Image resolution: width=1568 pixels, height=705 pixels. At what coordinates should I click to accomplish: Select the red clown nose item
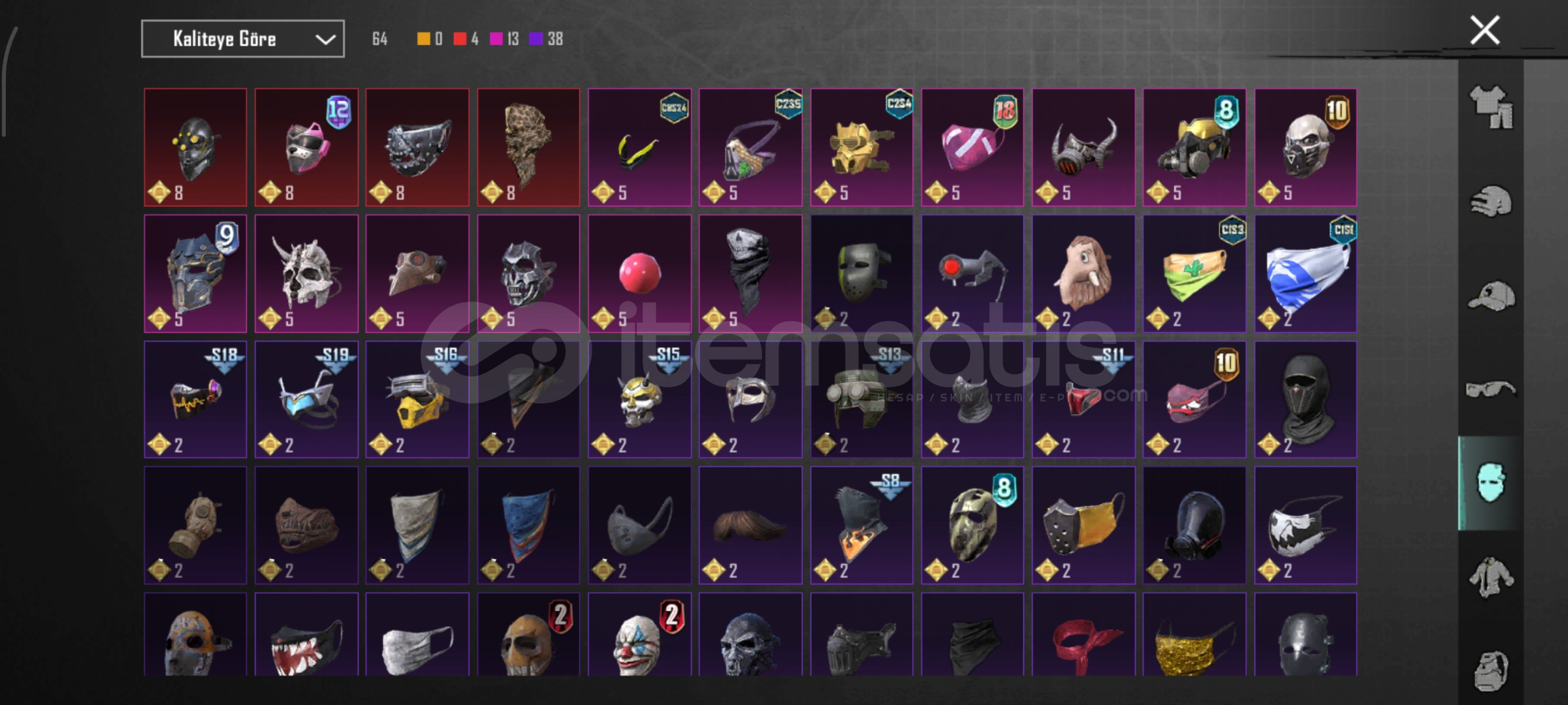[x=639, y=274]
